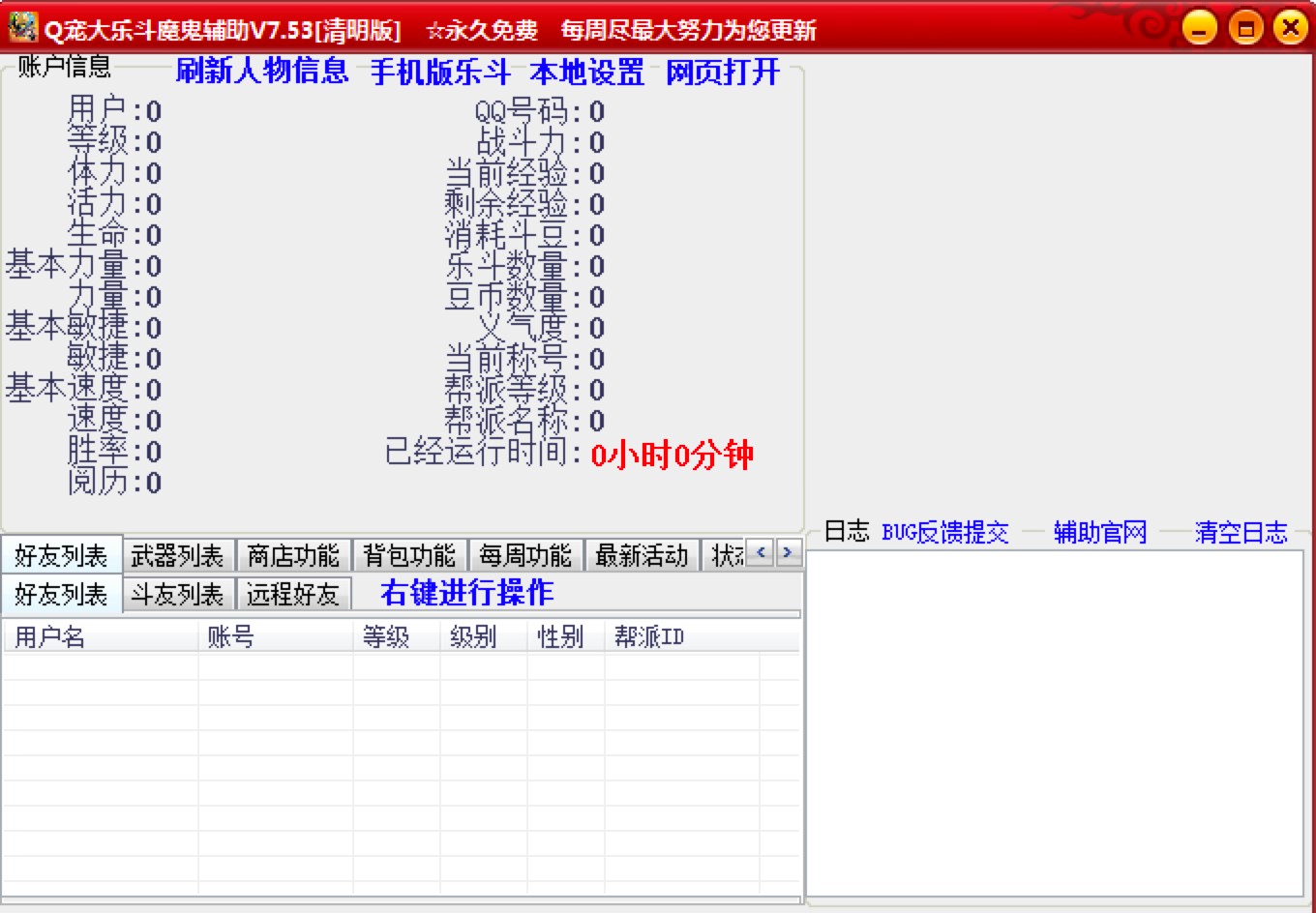Visit the 辅助官网 official website link
The height and width of the screenshot is (913, 1316).
pos(1098,532)
